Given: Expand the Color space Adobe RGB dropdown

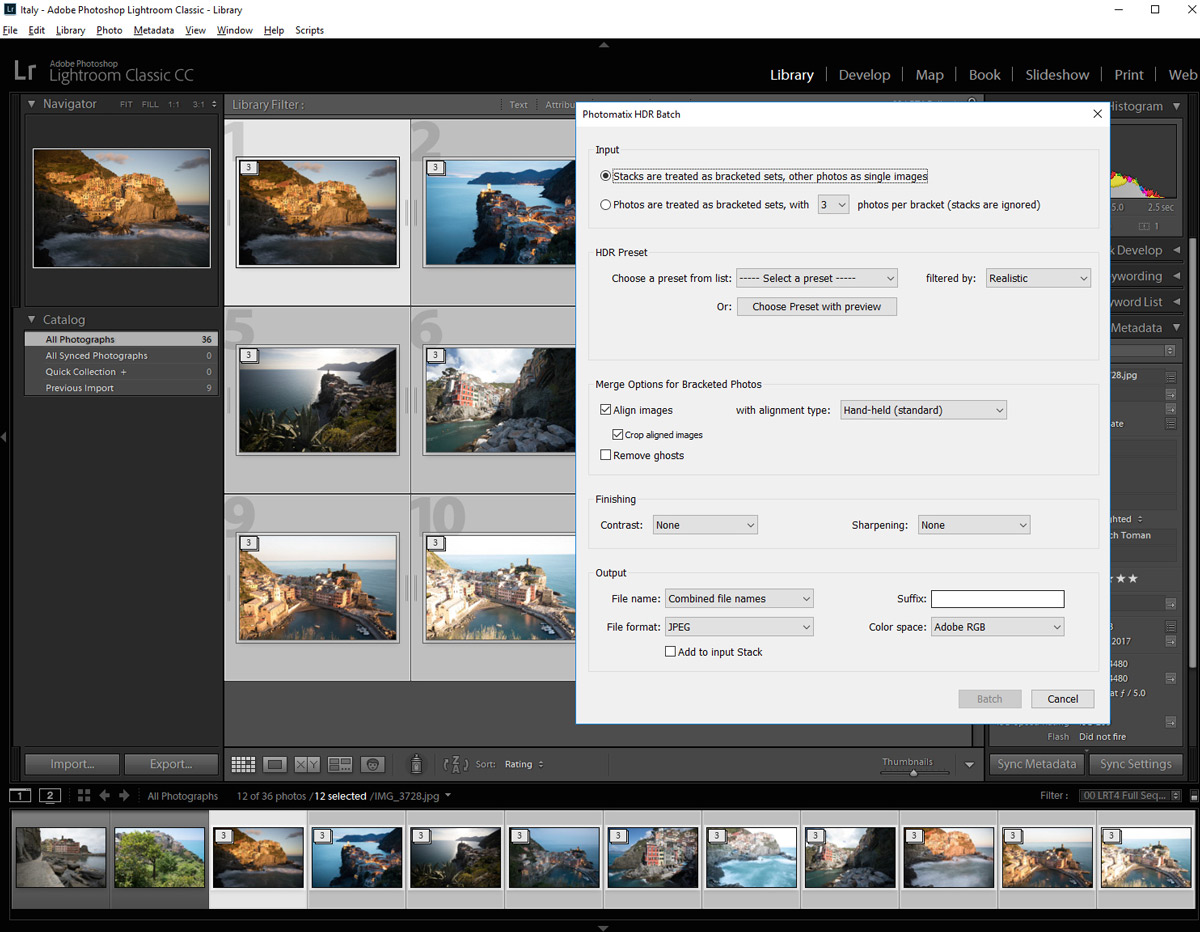Looking at the screenshot, I should (x=996, y=627).
